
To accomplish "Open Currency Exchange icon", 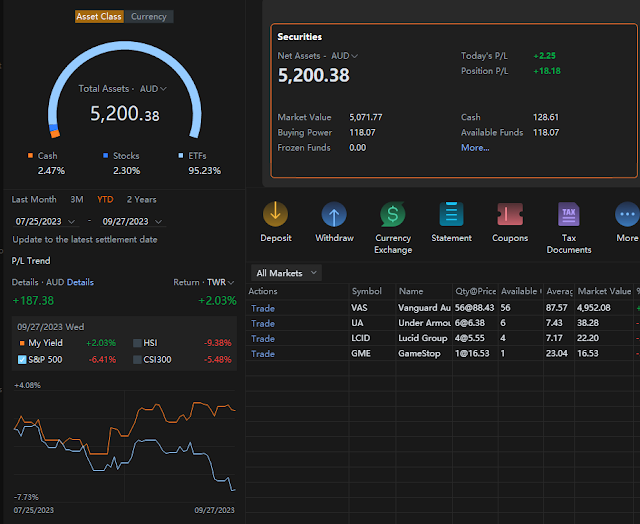I will pyautogui.click(x=393, y=214).
